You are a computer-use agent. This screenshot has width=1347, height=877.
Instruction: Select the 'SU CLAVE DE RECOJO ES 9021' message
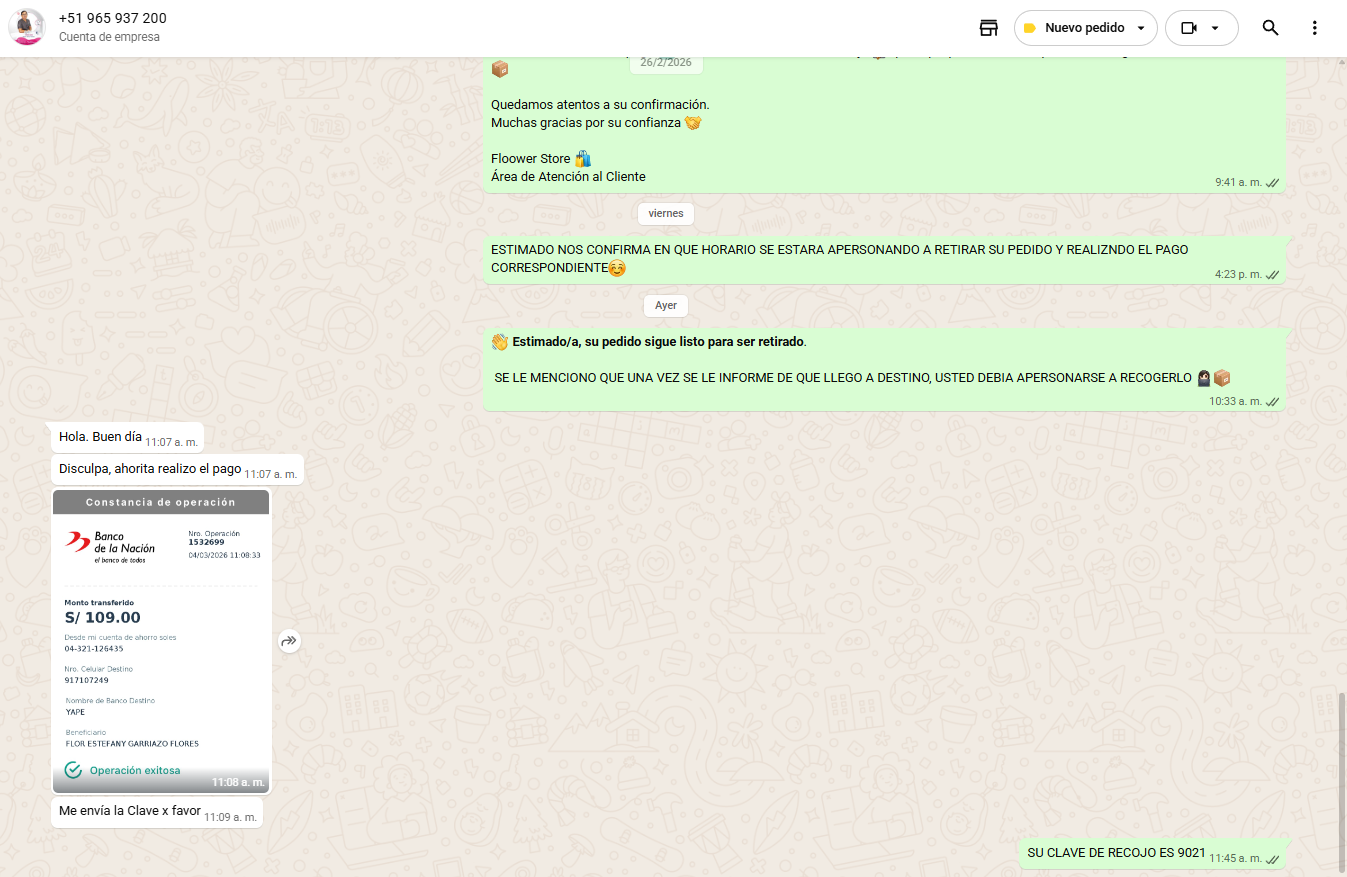(1116, 853)
